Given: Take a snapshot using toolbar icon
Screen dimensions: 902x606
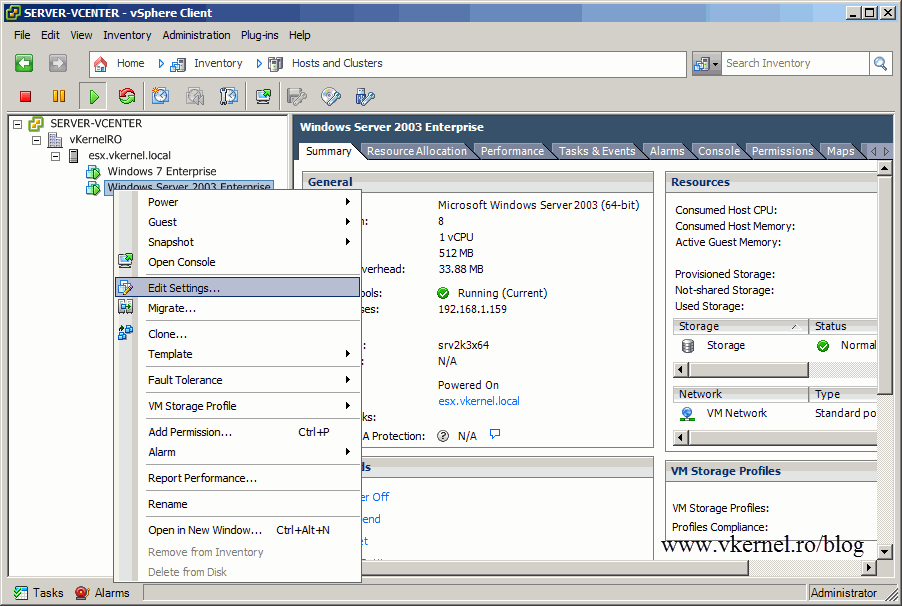Looking at the screenshot, I should (160, 96).
